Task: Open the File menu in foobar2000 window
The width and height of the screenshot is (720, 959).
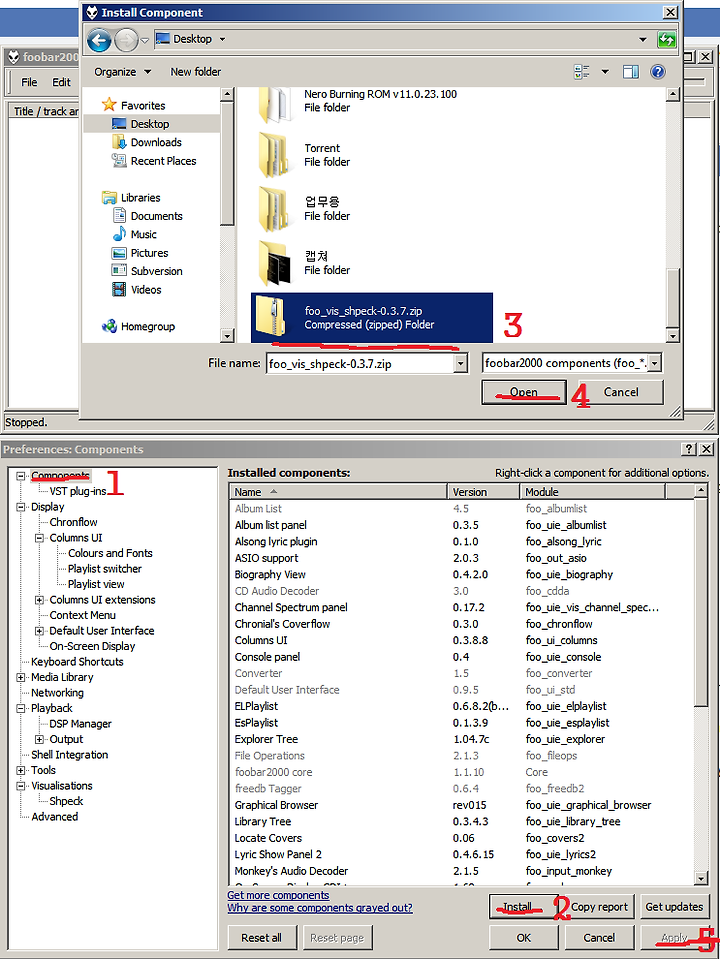Action: 29,82
